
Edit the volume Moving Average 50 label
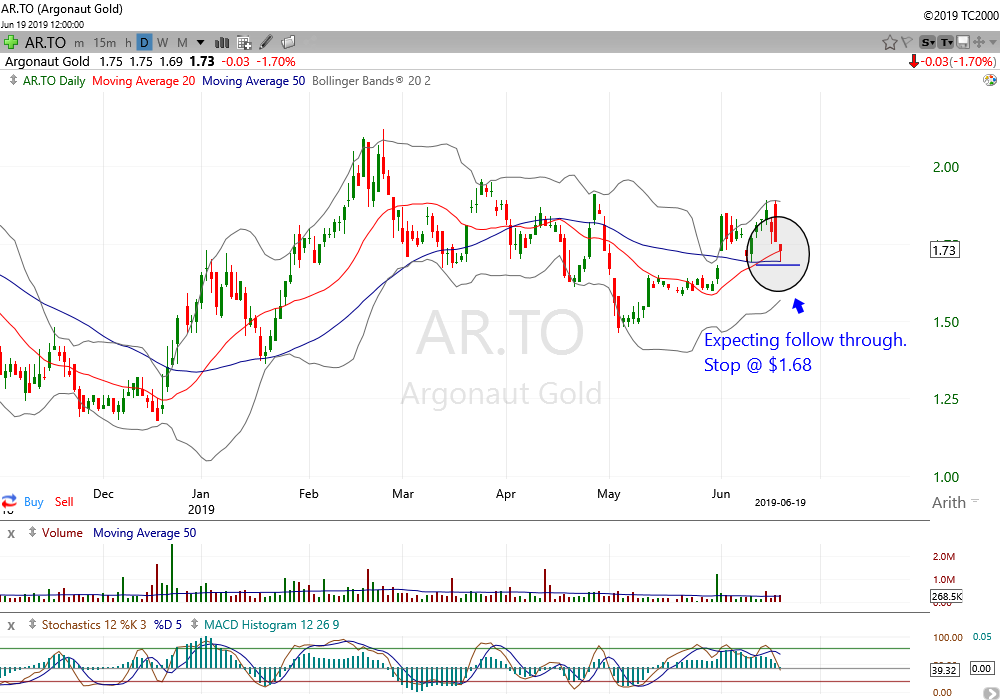[145, 532]
